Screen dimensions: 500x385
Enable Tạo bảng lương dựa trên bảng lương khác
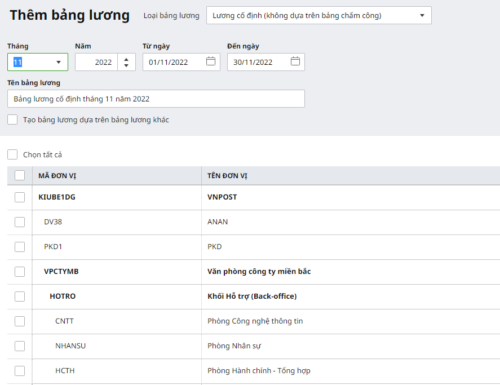(x=13, y=120)
